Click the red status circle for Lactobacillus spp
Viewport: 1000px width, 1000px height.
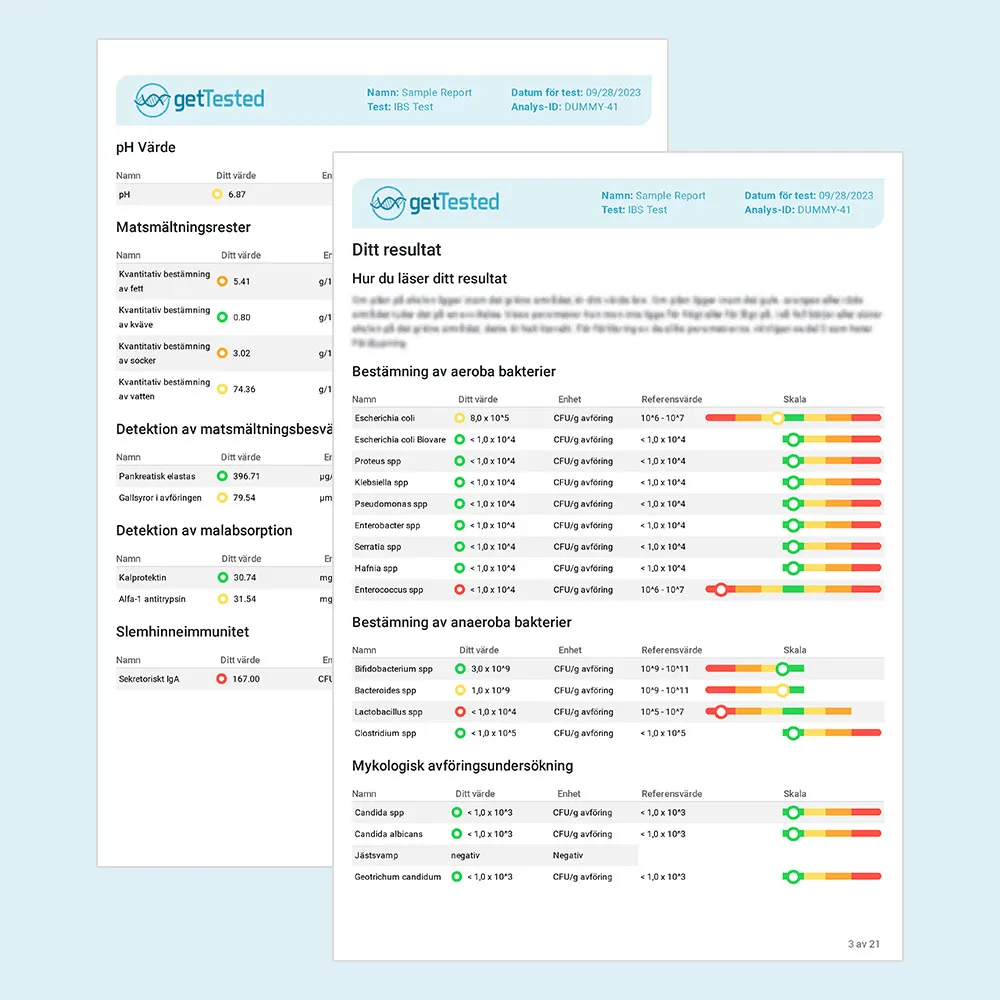coord(460,712)
